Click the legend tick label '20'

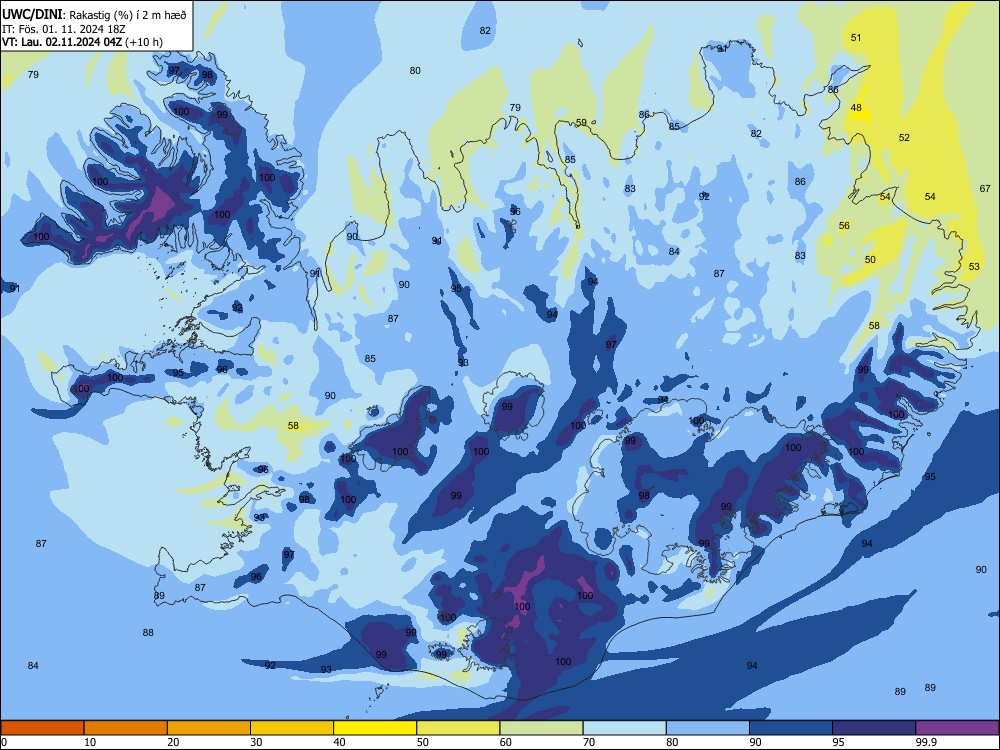[173, 742]
